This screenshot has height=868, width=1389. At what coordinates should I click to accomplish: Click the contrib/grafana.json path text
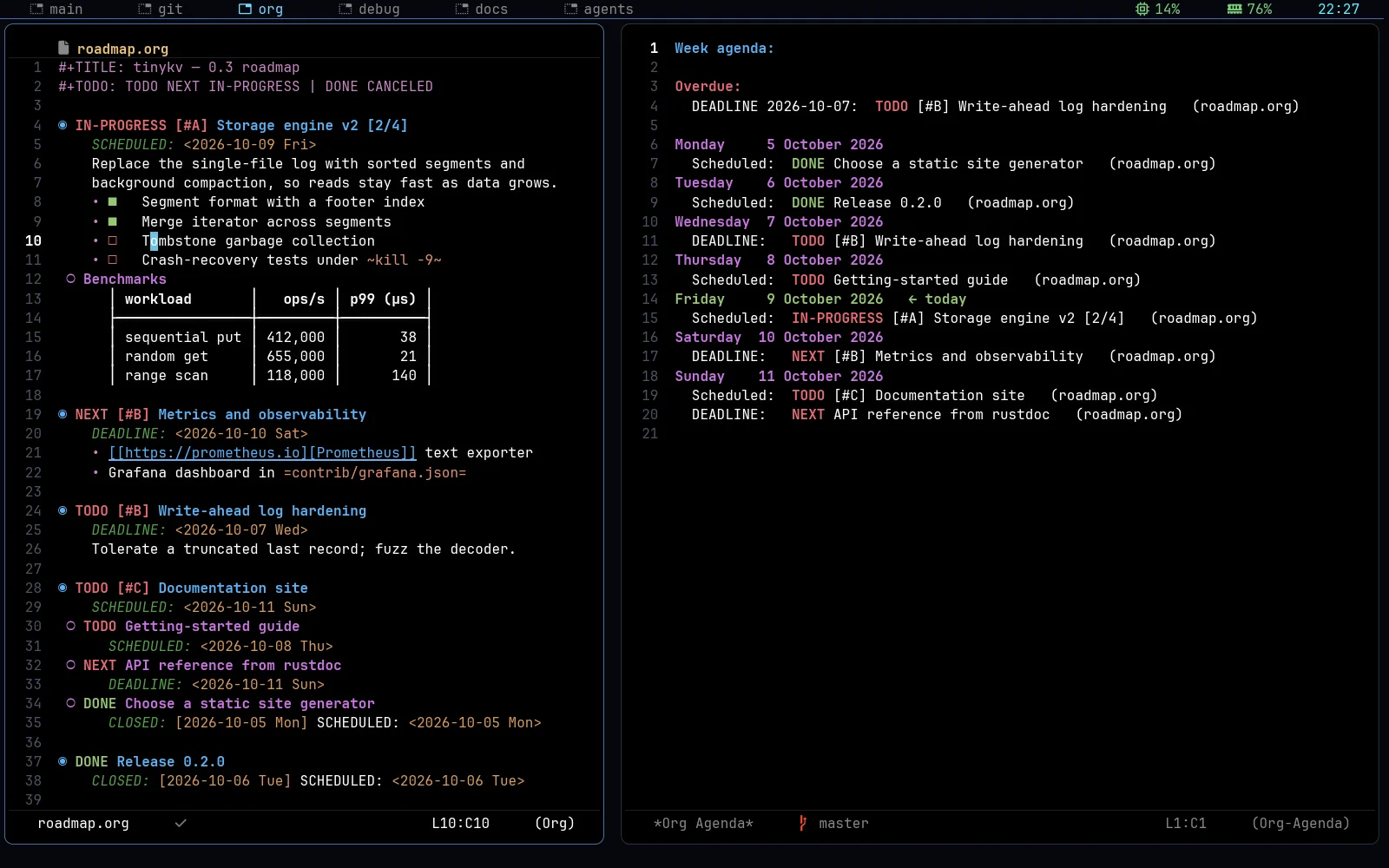pos(375,472)
